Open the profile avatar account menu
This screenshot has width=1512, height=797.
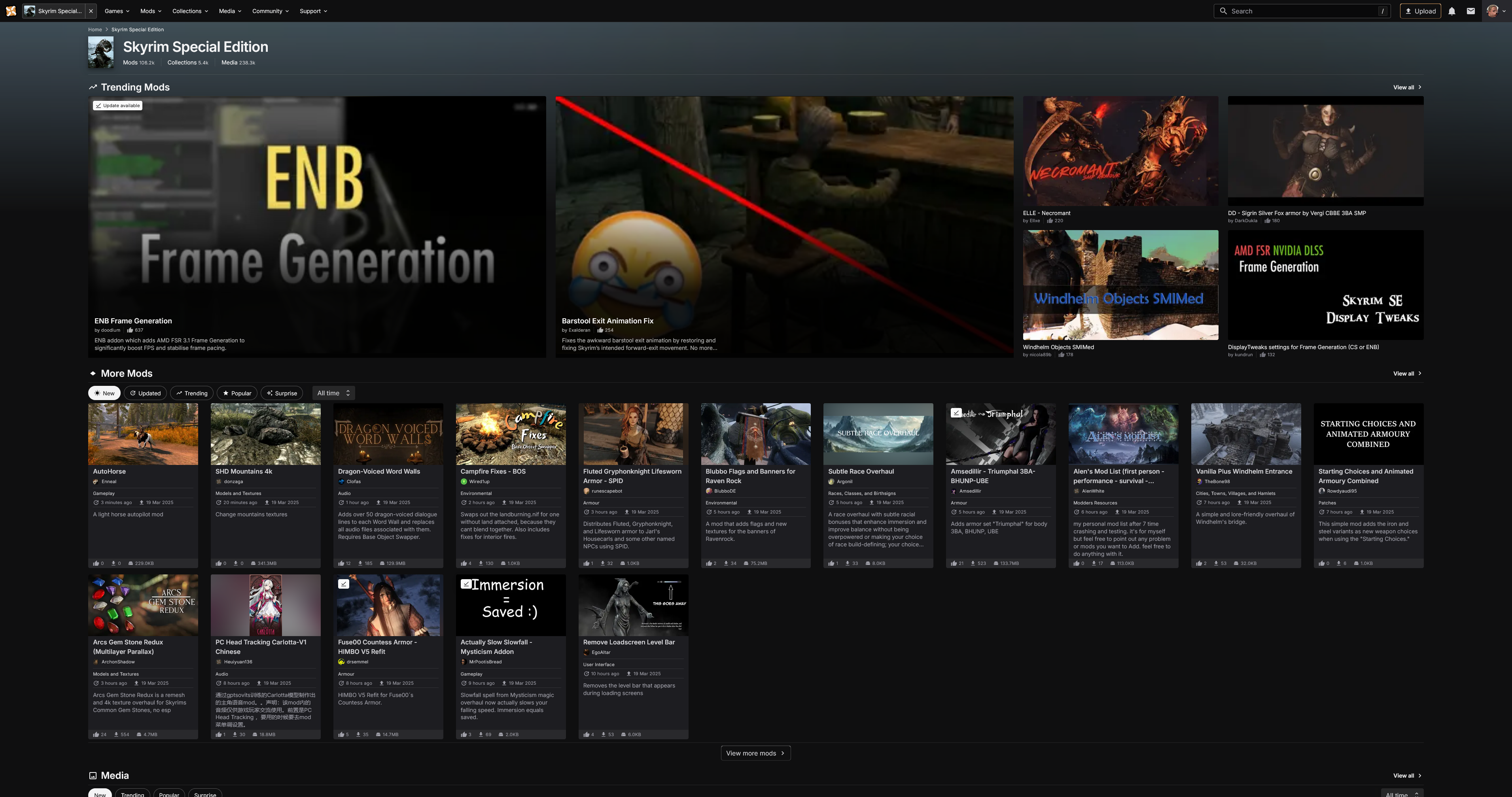1496,11
